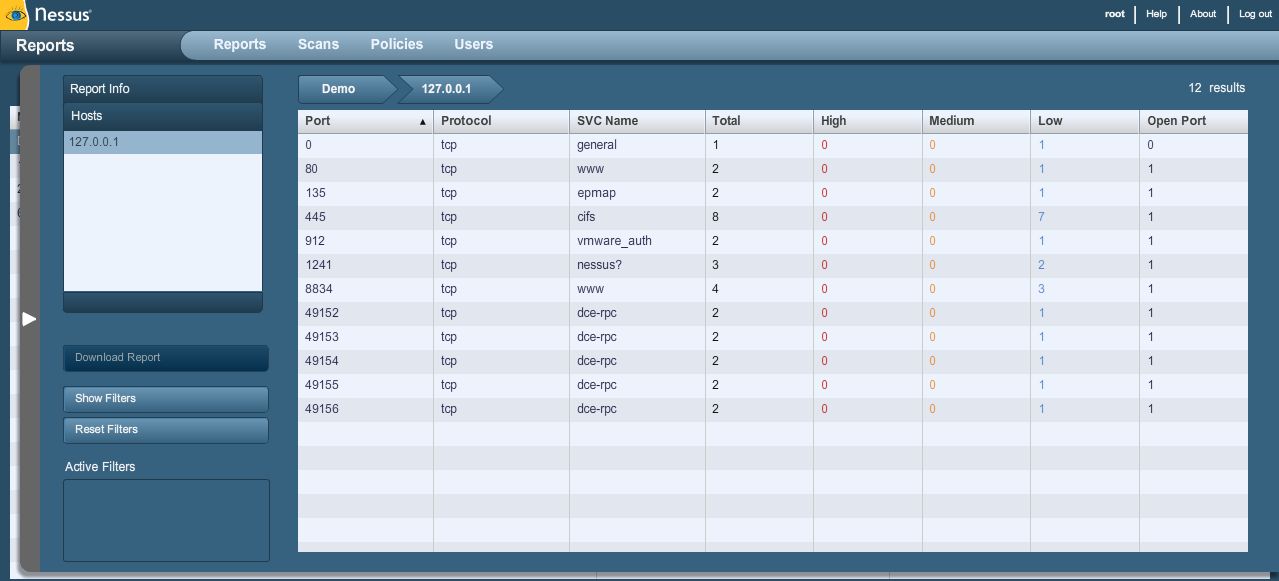Navigate back using the Demo breadcrumb
The height and width of the screenshot is (581, 1279).
click(337, 89)
